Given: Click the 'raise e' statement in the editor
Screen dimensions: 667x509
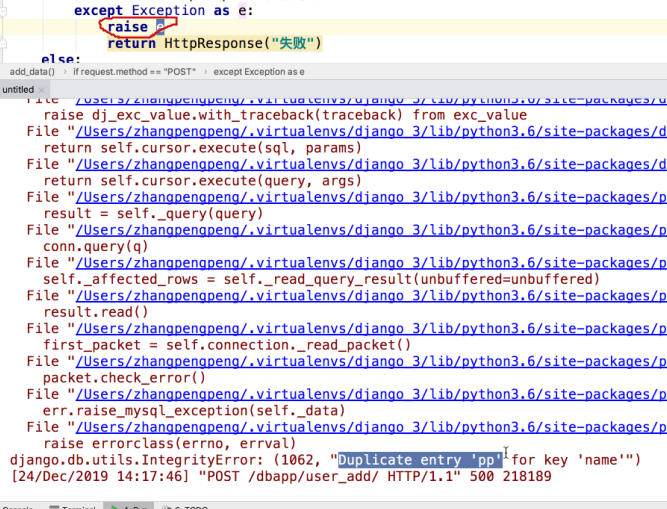Looking at the screenshot, I should click(136, 27).
